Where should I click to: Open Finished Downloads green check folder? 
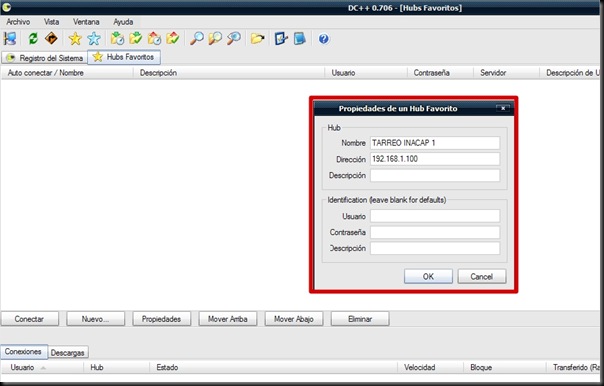tap(136, 39)
